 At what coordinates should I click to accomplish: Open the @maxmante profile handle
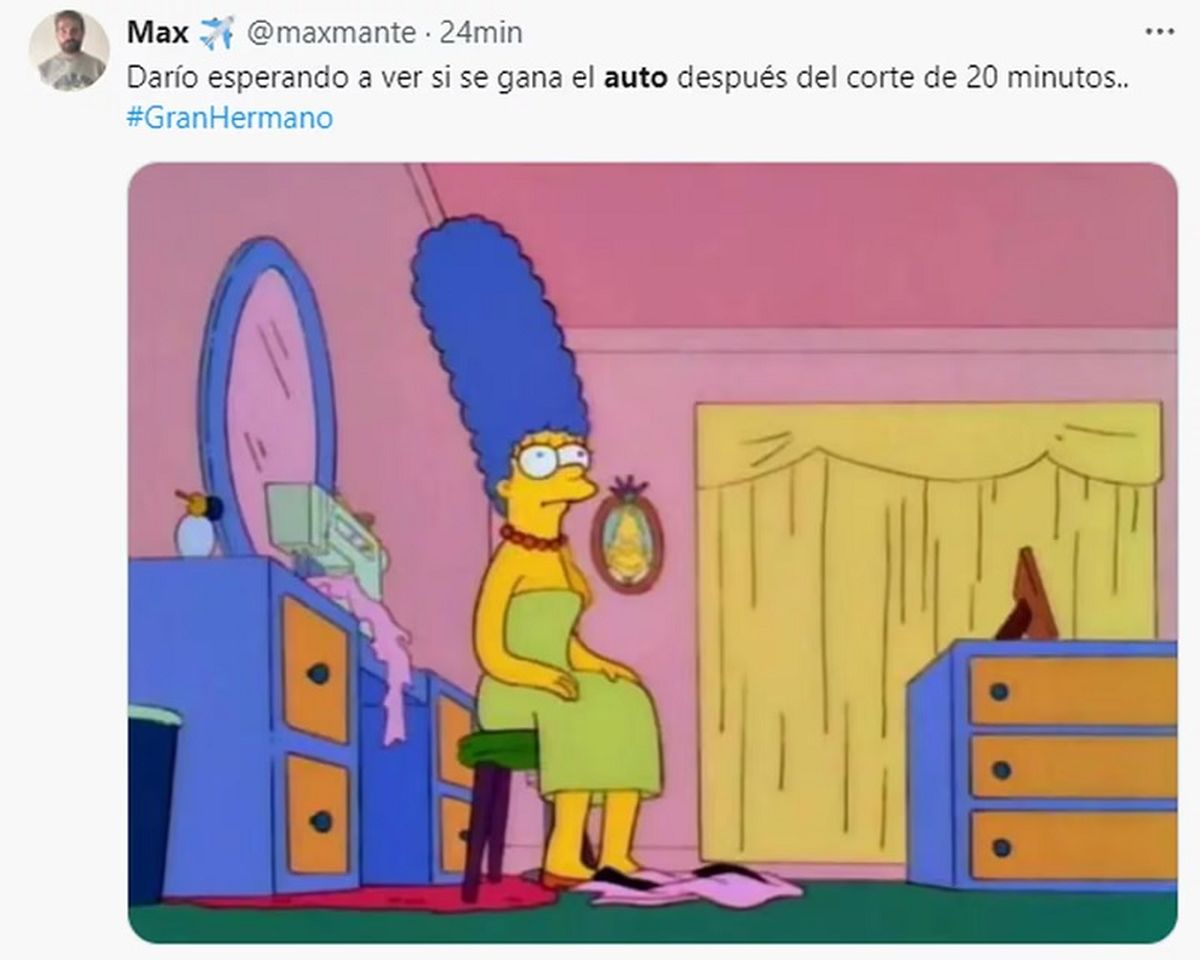330,33
